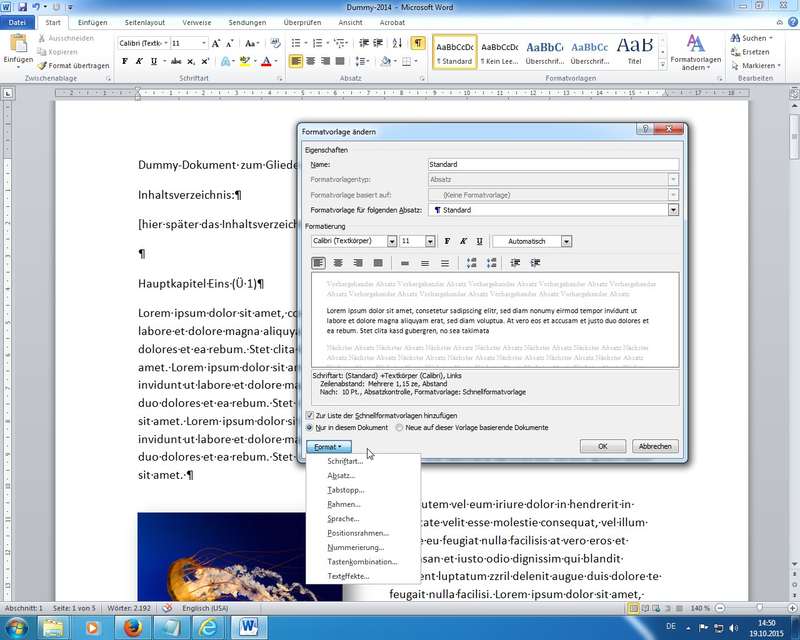Select left alignment in the dialog

[x=318, y=263]
